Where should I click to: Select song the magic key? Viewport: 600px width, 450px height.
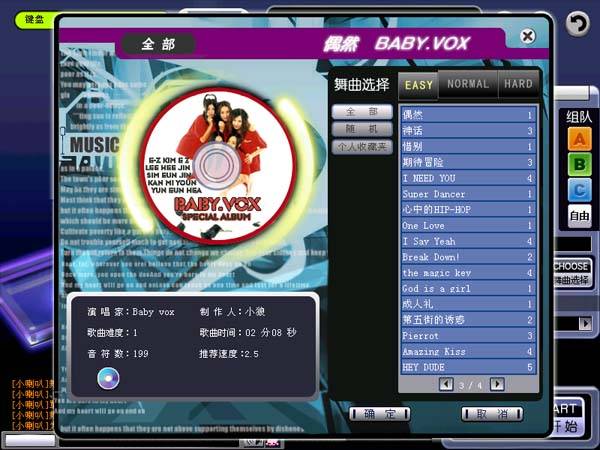click(468, 272)
